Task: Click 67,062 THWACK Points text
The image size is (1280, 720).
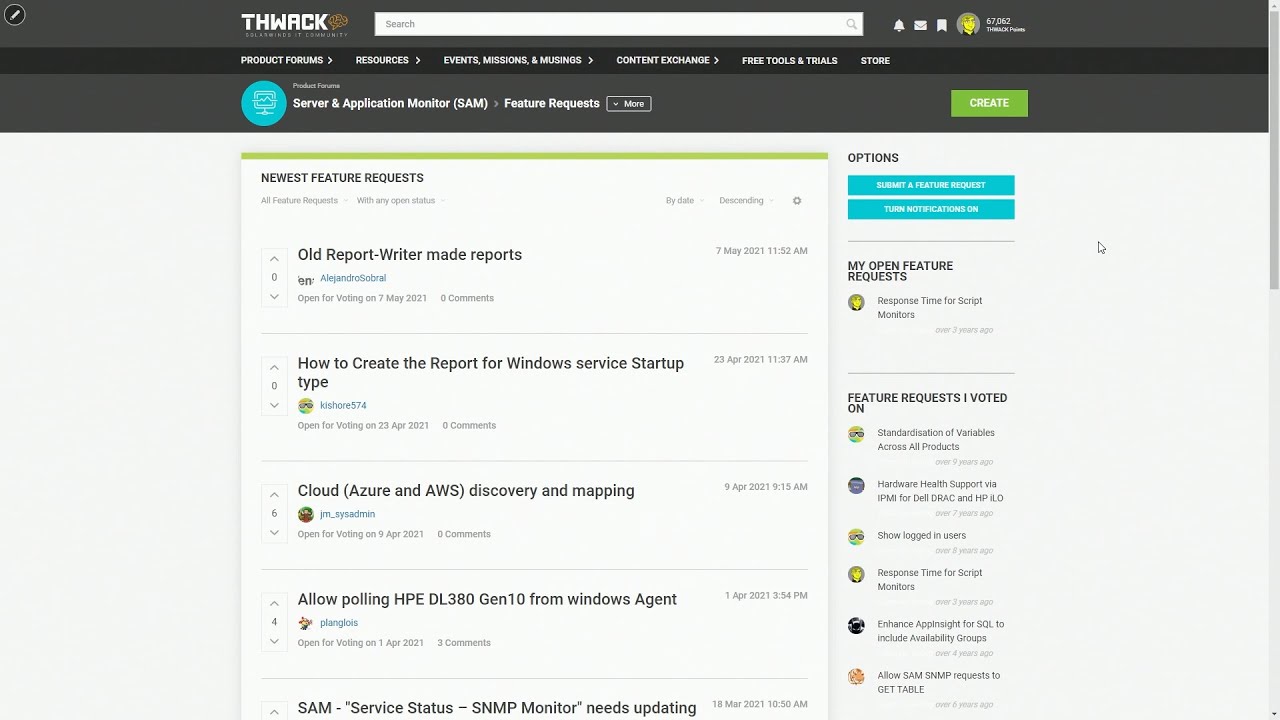Action: pyautogui.click(x=1004, y=25)
